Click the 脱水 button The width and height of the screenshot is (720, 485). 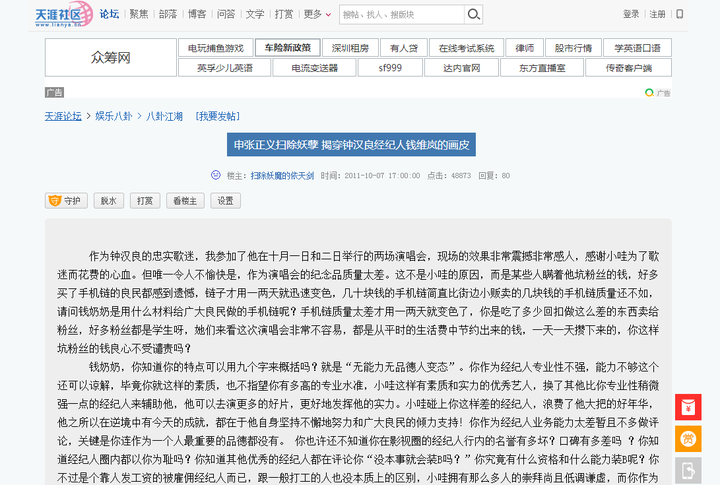tap(109, 201)
